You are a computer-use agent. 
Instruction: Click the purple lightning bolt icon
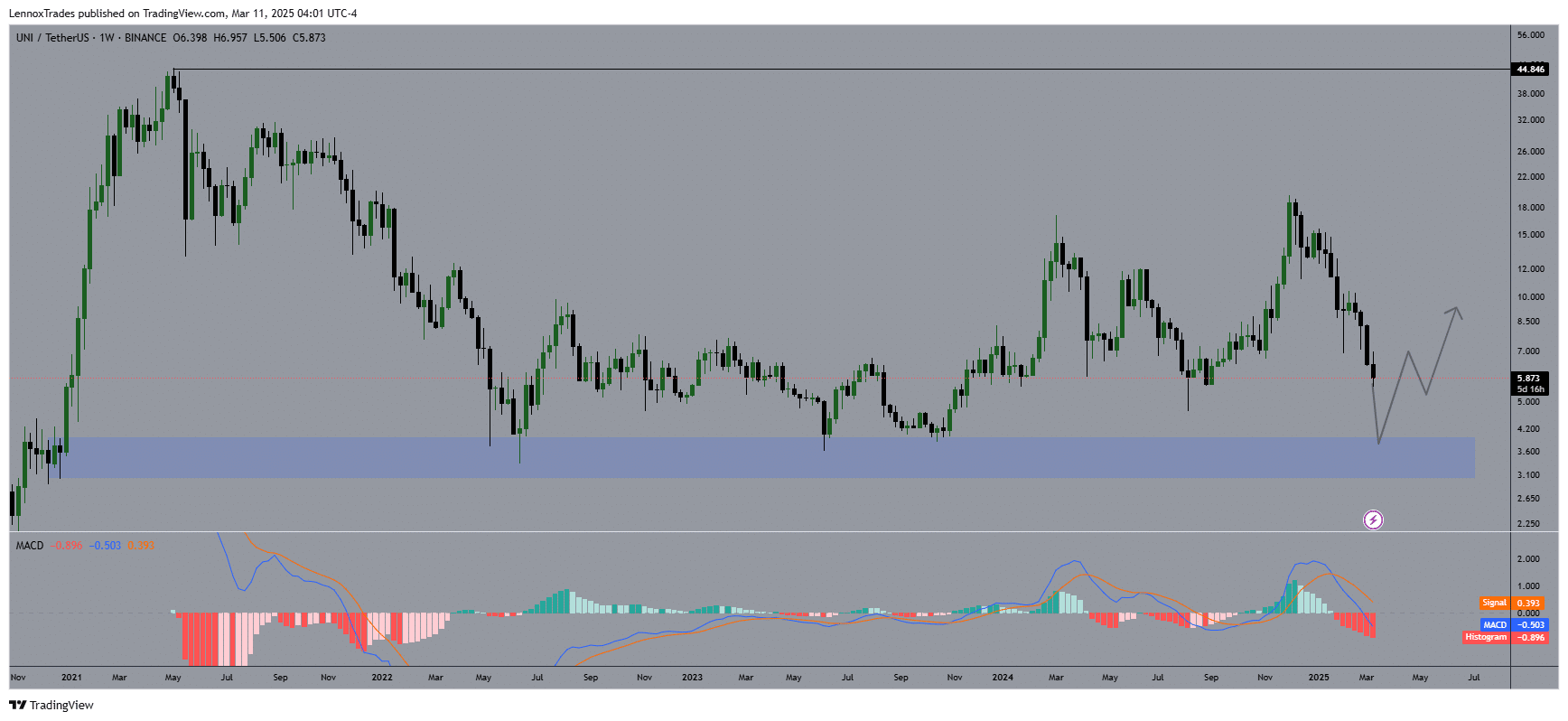pos(1373,520)
